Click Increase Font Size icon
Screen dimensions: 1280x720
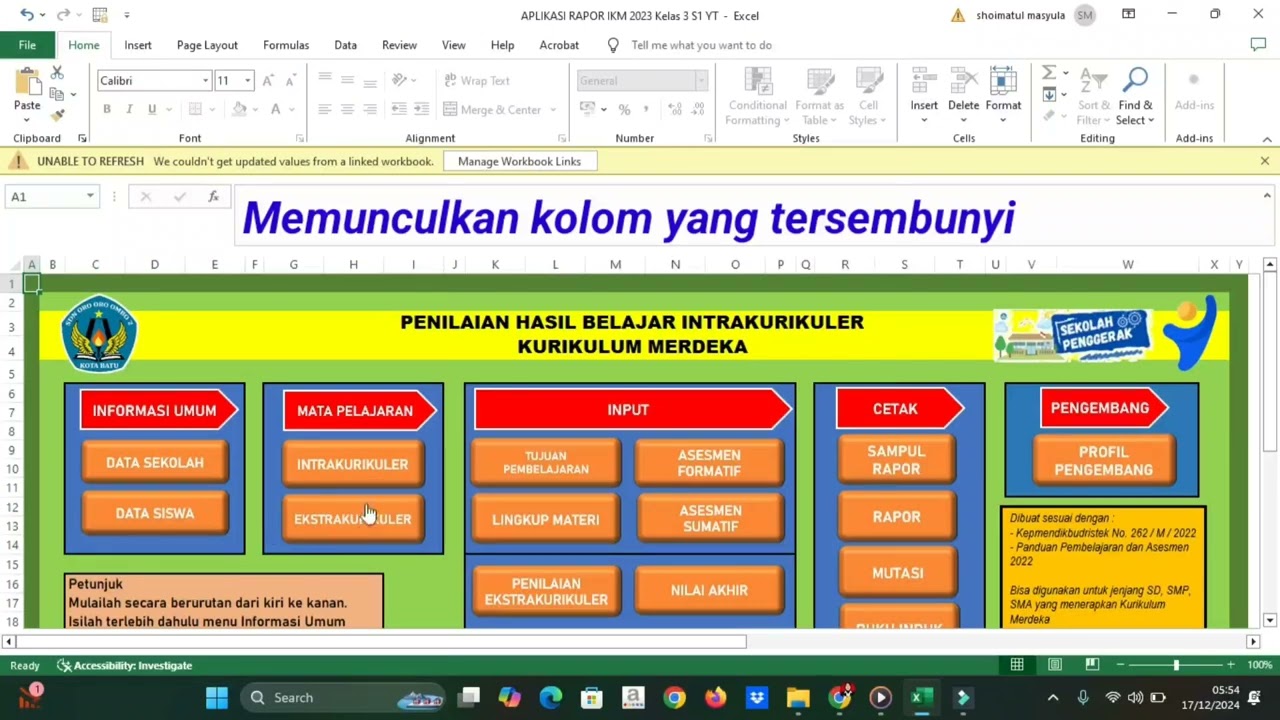coord(268,81)
